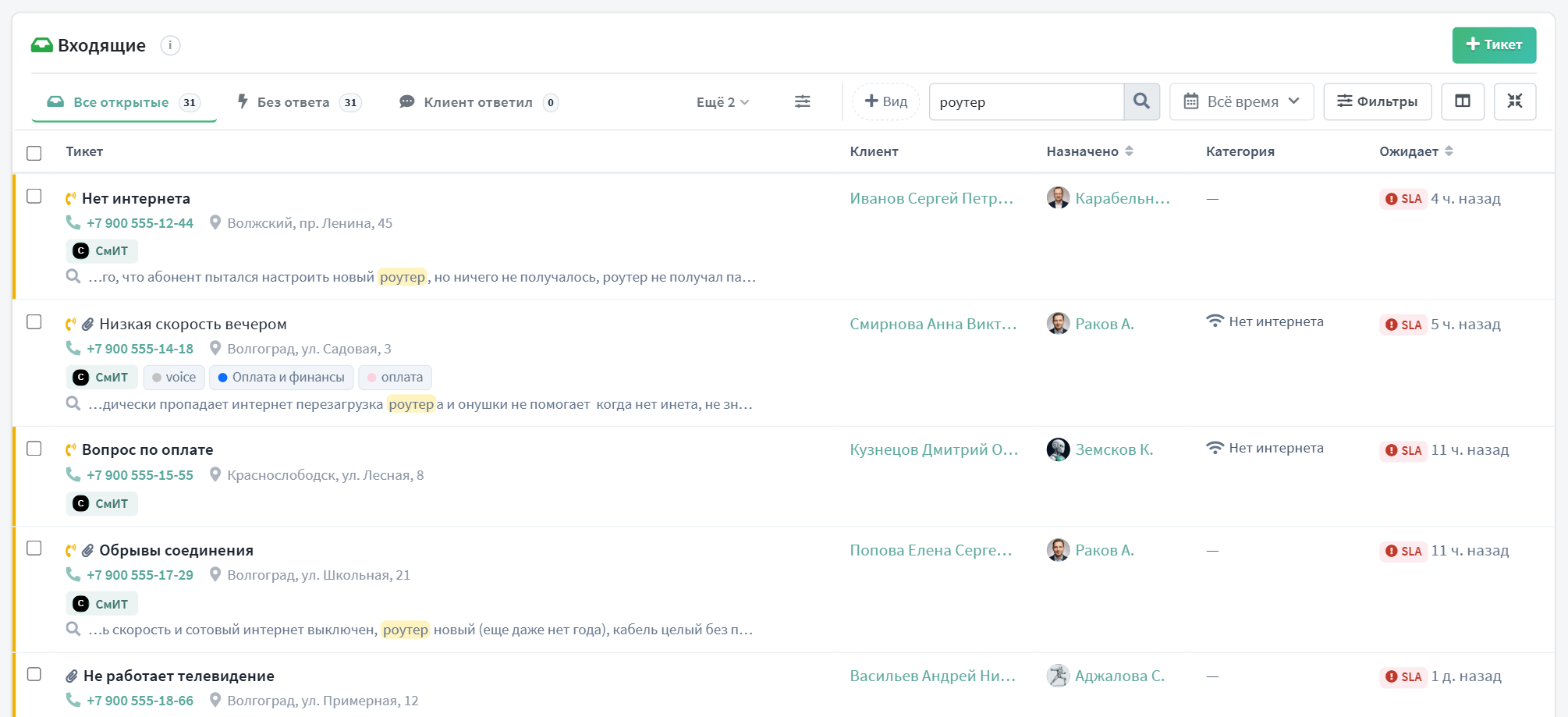
Task: Check the Обрывы соединения ticket checkbox
Action: pyautogui.click(x=34, y=548)
